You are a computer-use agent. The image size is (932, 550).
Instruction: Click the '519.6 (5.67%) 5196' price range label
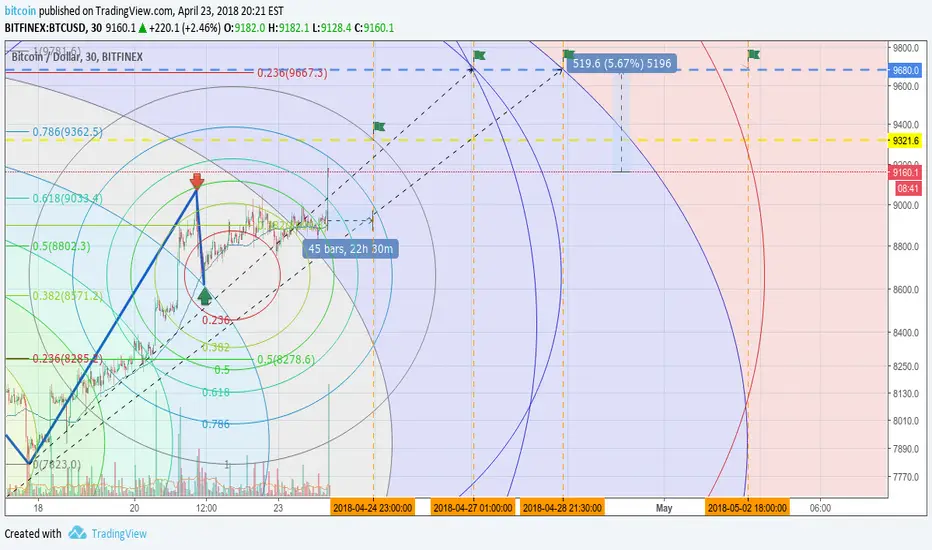point(622,64)
